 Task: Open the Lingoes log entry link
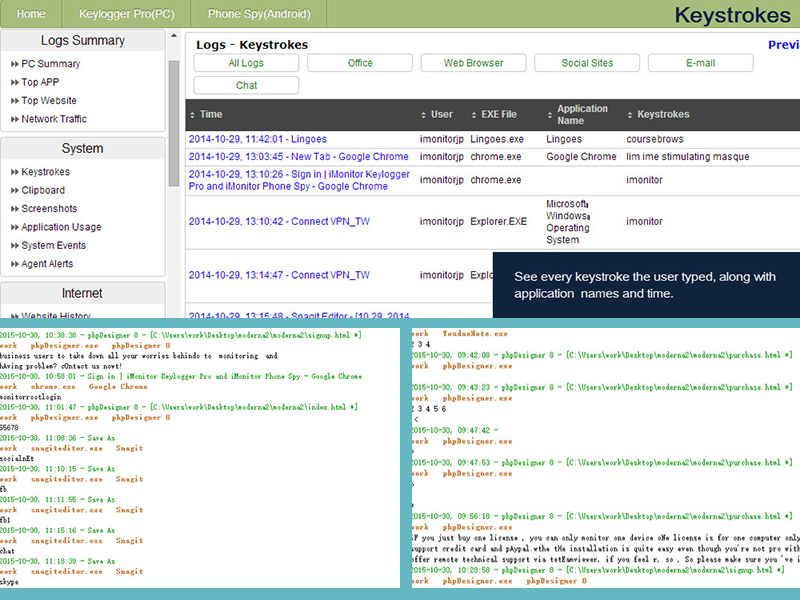pos(257,139)
